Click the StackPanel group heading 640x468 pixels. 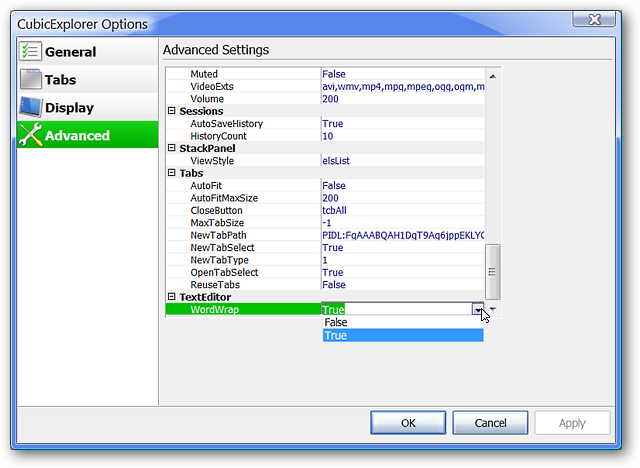(x=207, y=148)
